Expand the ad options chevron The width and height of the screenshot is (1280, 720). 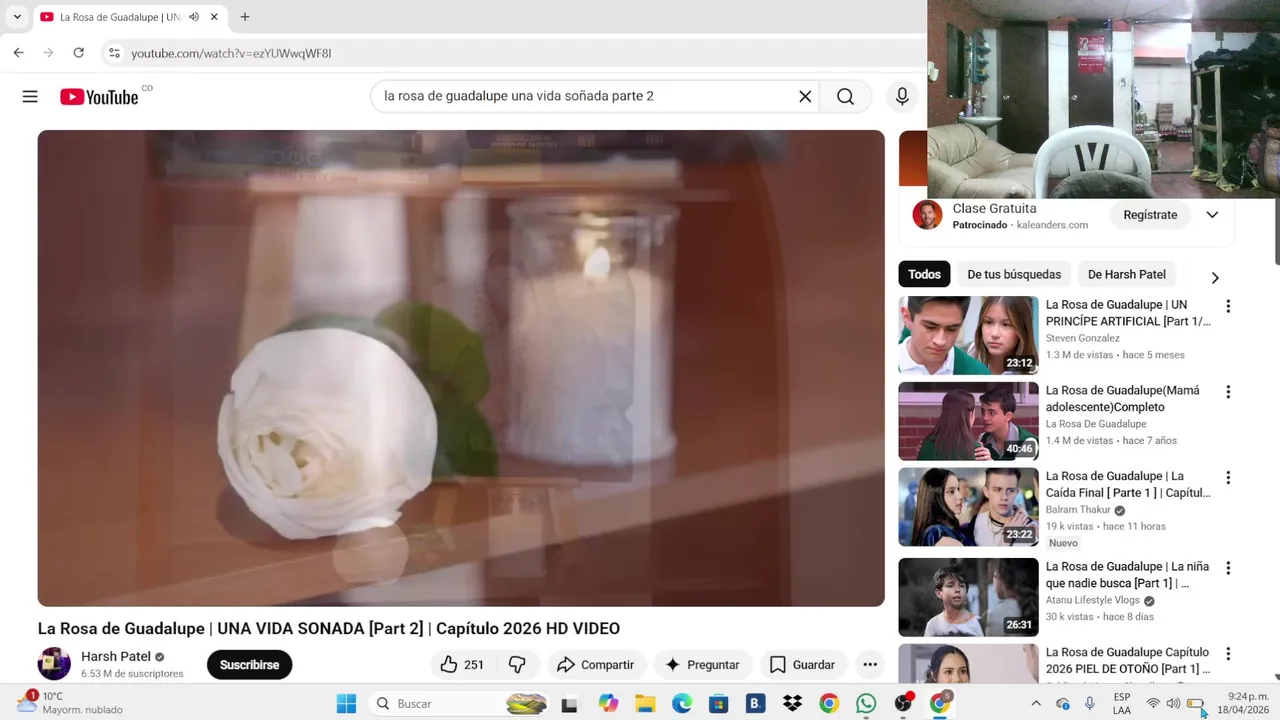[x=1212, y=215]
